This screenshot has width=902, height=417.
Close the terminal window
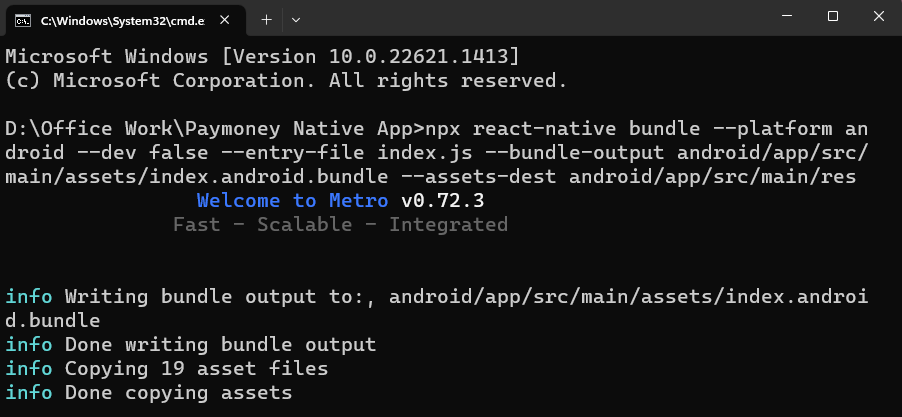tap(878, 17)
